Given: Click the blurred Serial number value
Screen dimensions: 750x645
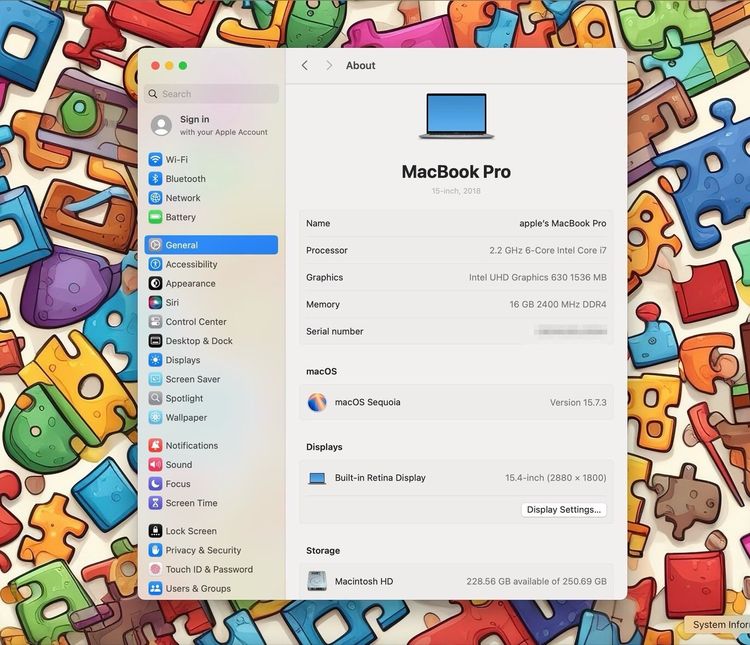Looking at the screenshot, I should coord(571,331).
